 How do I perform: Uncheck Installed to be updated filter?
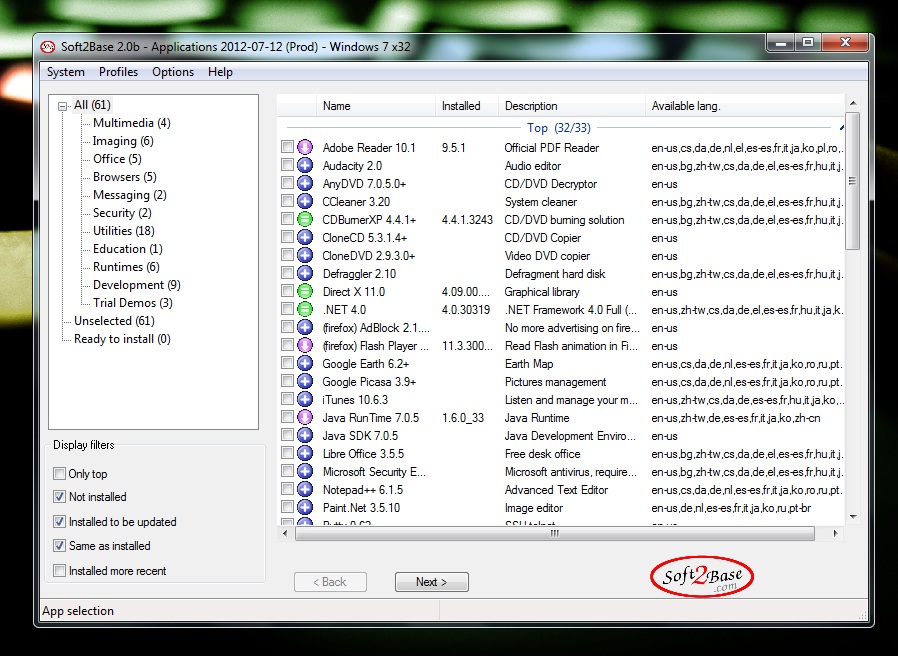pyautogui.click(x=59, y=521)
